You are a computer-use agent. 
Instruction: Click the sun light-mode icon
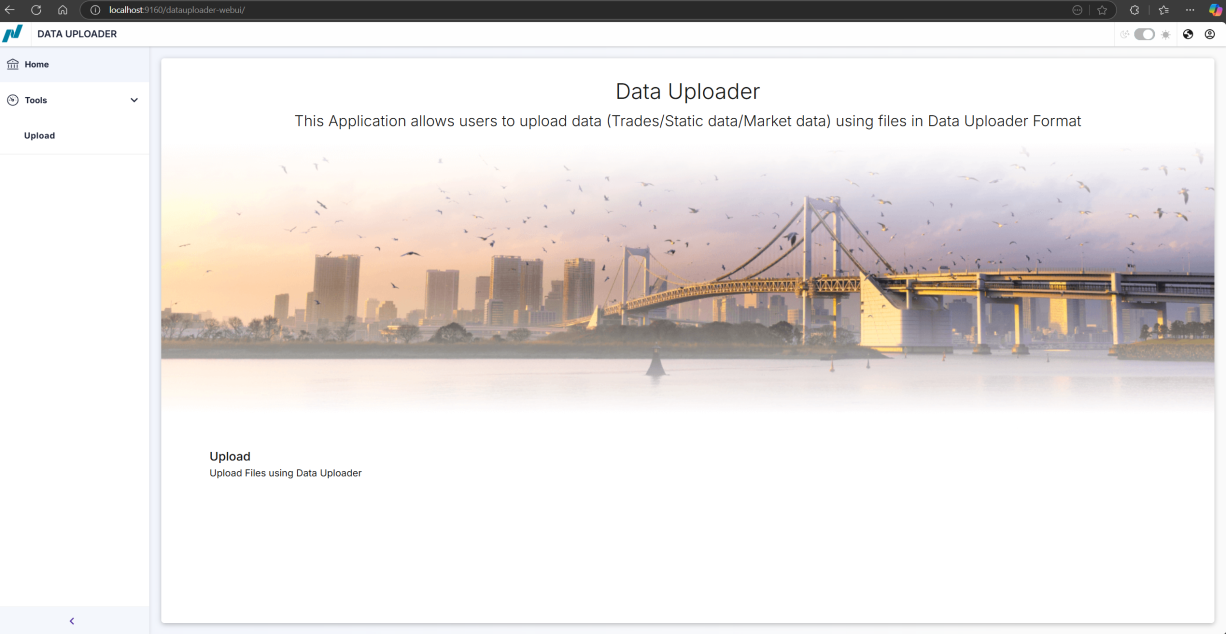pyautogui.click(x=1165, y=34)
